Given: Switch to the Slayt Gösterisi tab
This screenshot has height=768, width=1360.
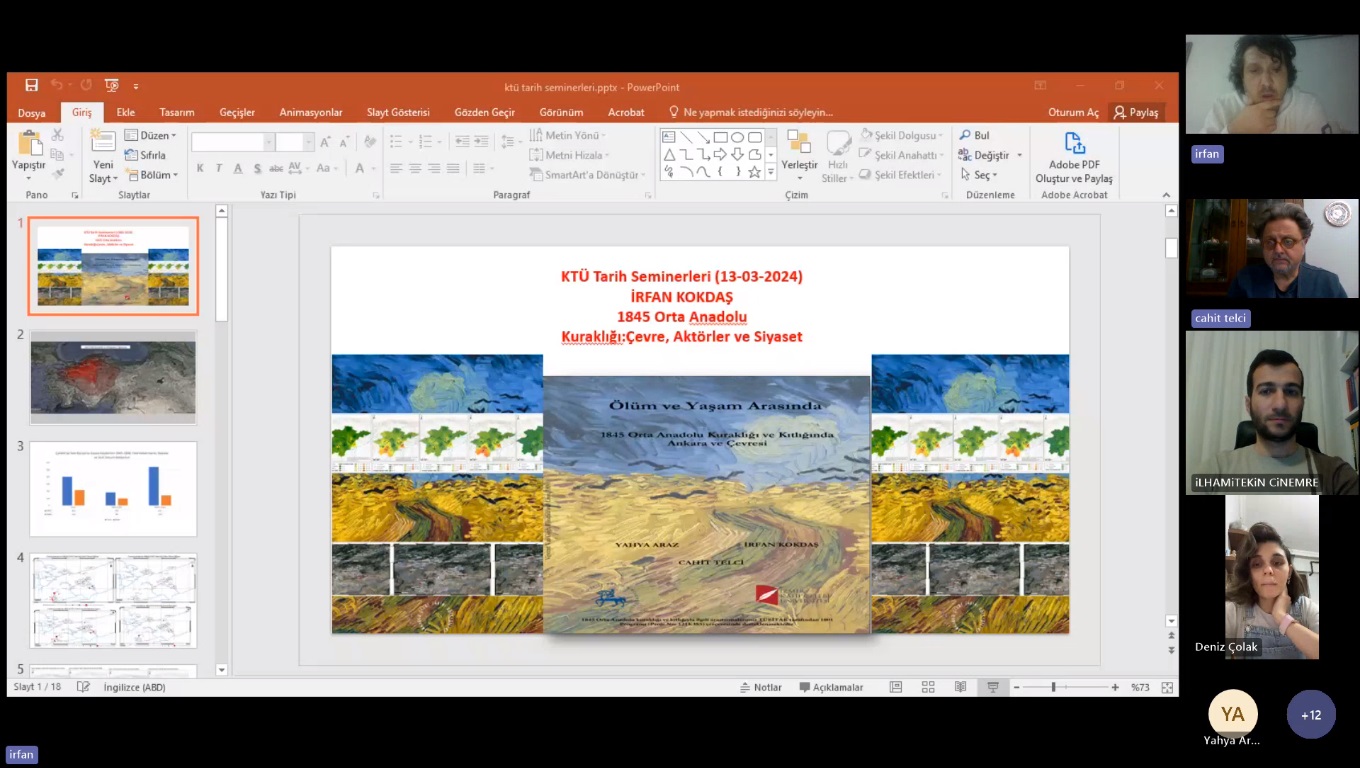Looking at the screenshot, I should point(398,113).
